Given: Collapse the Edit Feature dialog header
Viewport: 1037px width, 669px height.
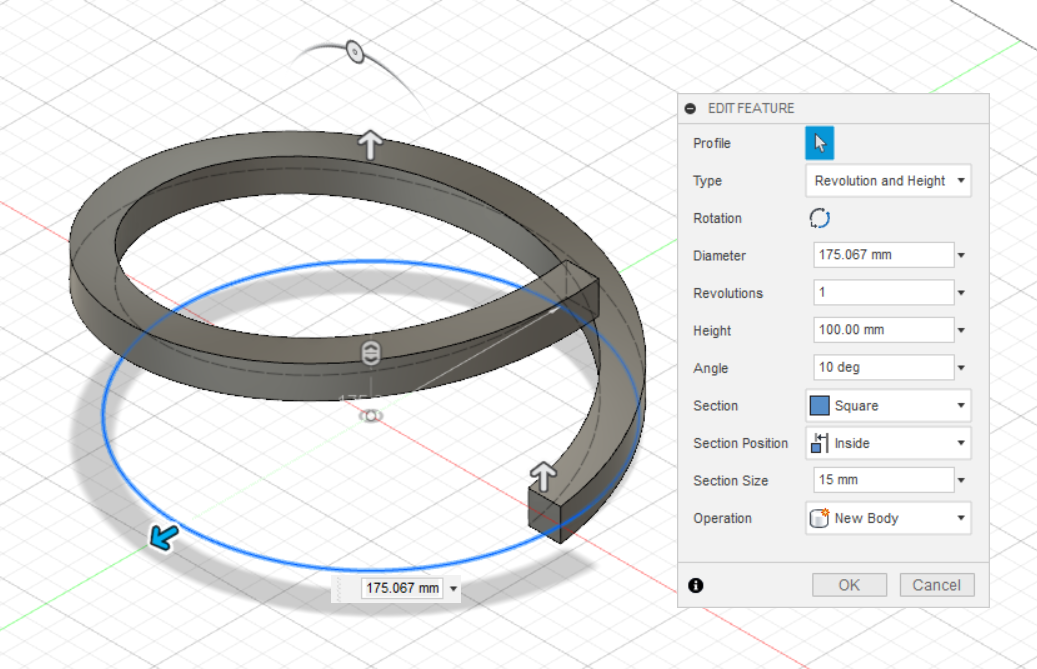Looking at the screenshot, I should coord(691,107).
